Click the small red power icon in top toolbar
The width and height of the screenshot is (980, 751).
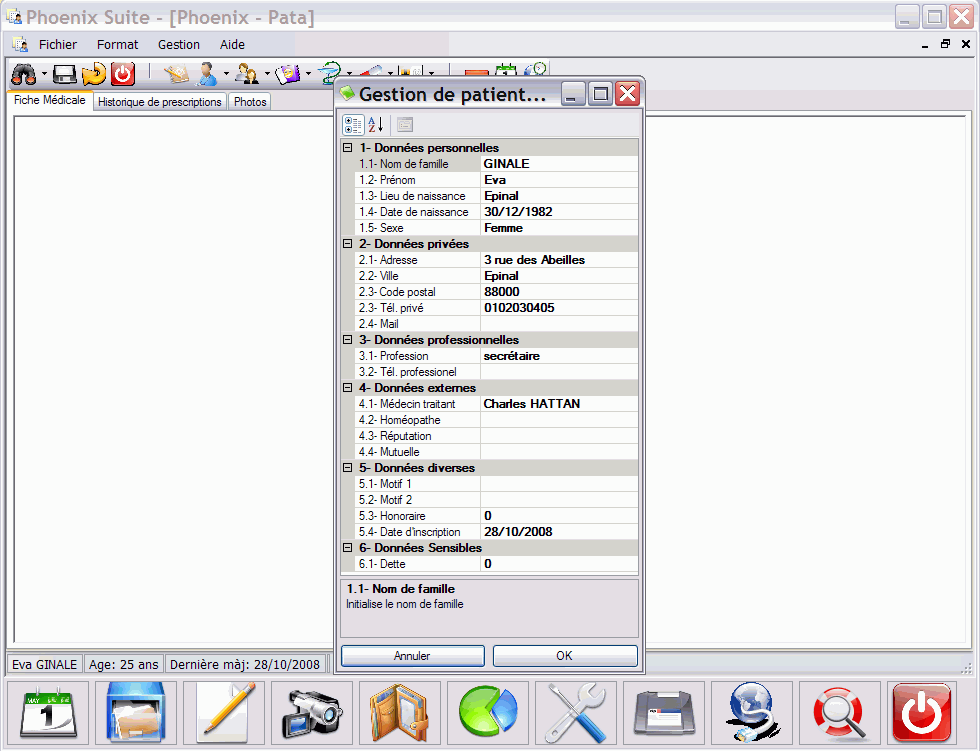click(123, 74)
